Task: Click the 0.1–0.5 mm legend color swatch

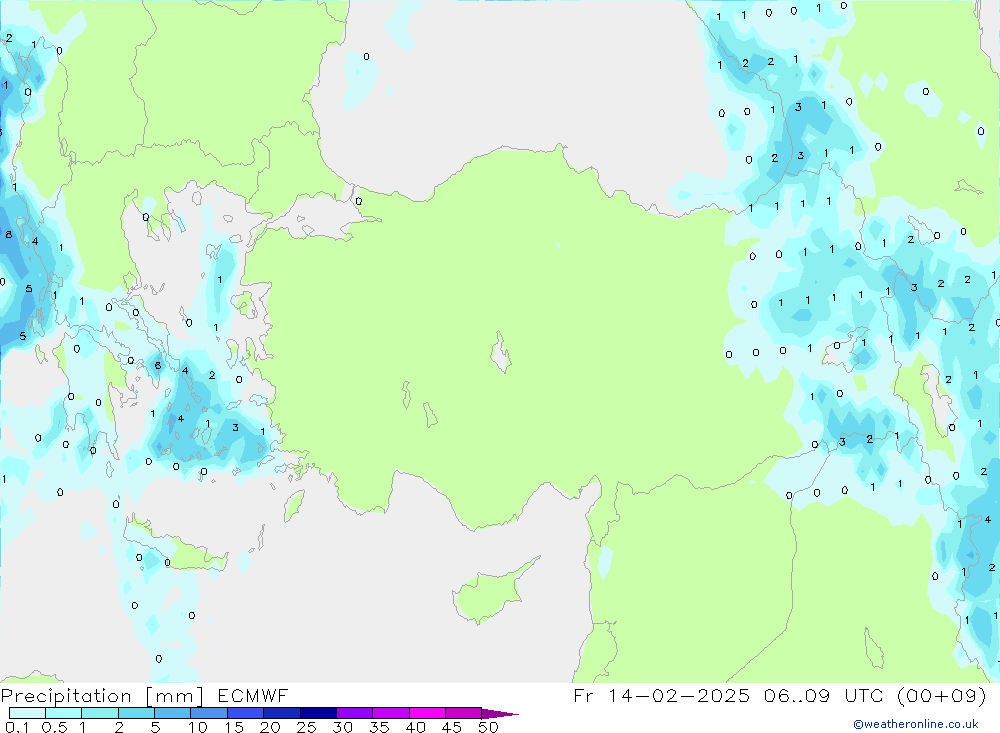Action: [27, 713]
